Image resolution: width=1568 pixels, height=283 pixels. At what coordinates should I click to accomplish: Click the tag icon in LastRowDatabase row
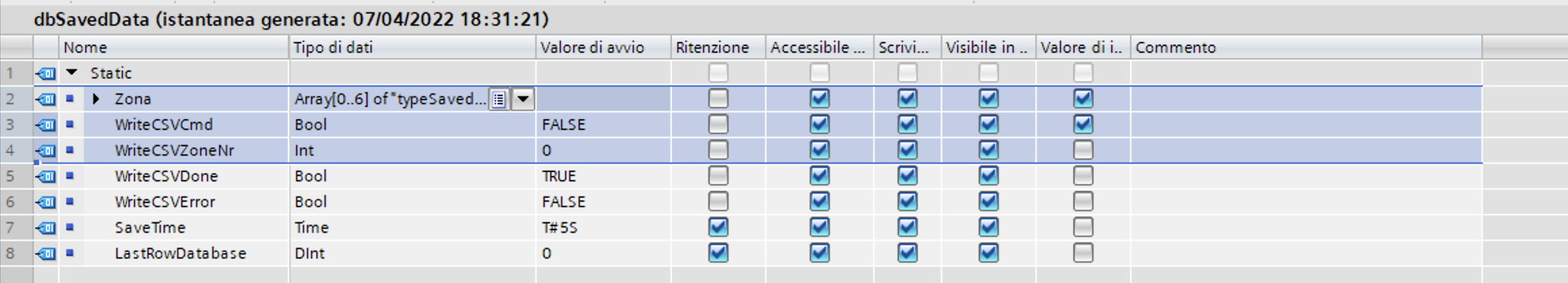46,253
